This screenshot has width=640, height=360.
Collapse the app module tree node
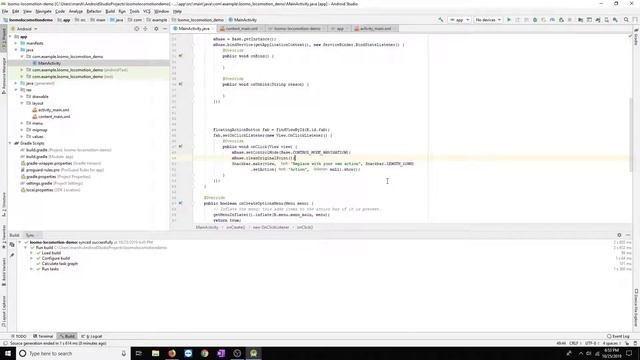click(x=10, y=37)
